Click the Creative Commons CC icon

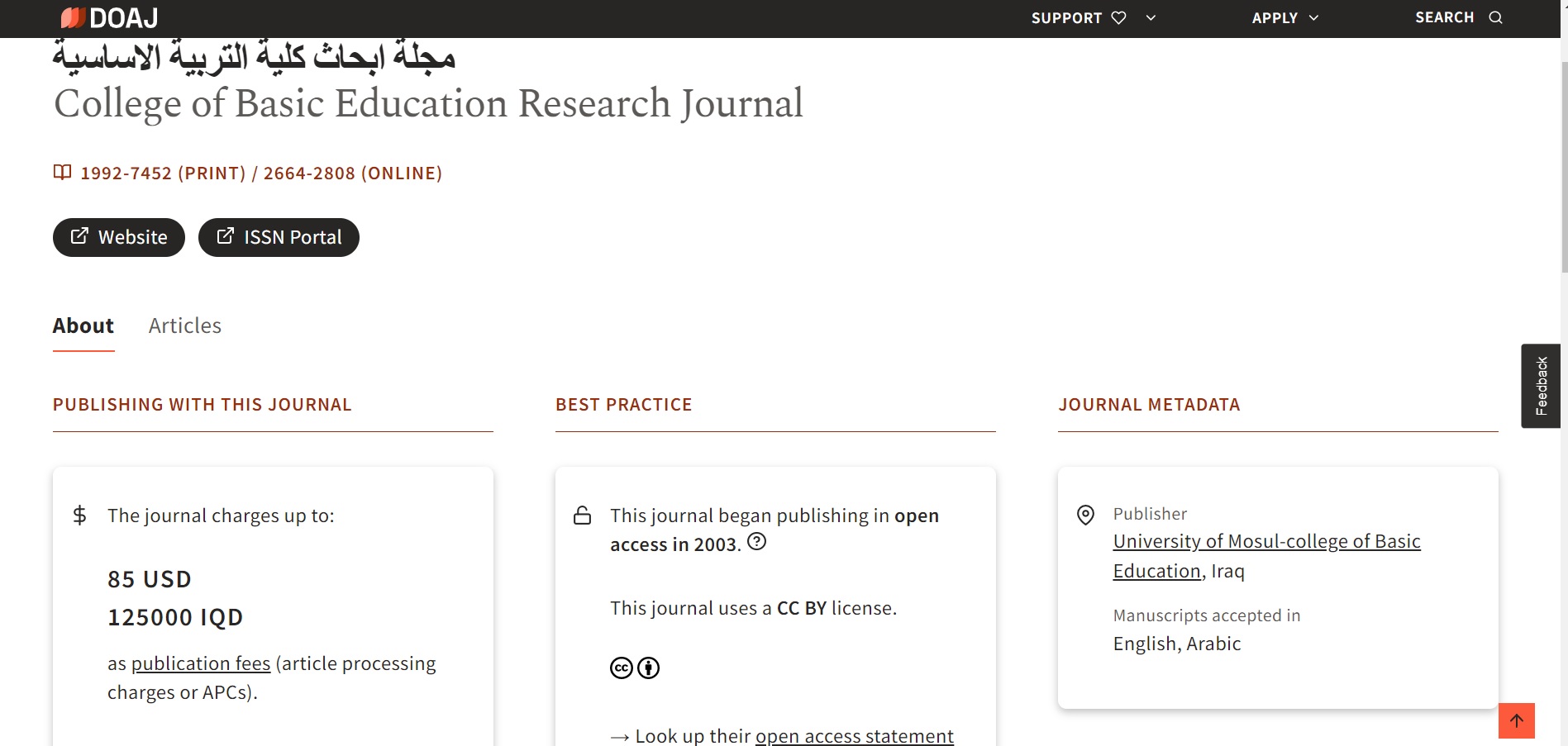[x=622, y=668]
